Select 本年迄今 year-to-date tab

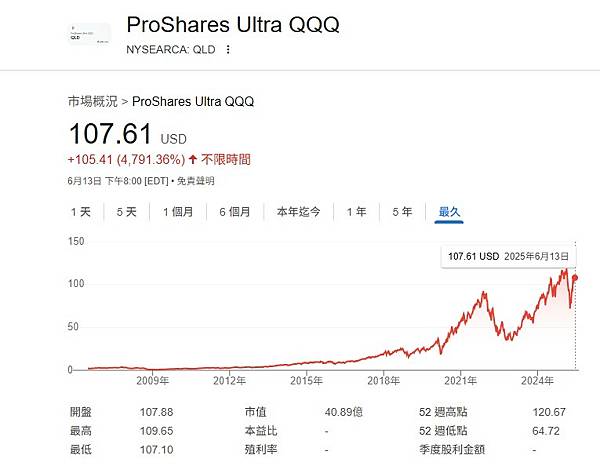(298, 212)
